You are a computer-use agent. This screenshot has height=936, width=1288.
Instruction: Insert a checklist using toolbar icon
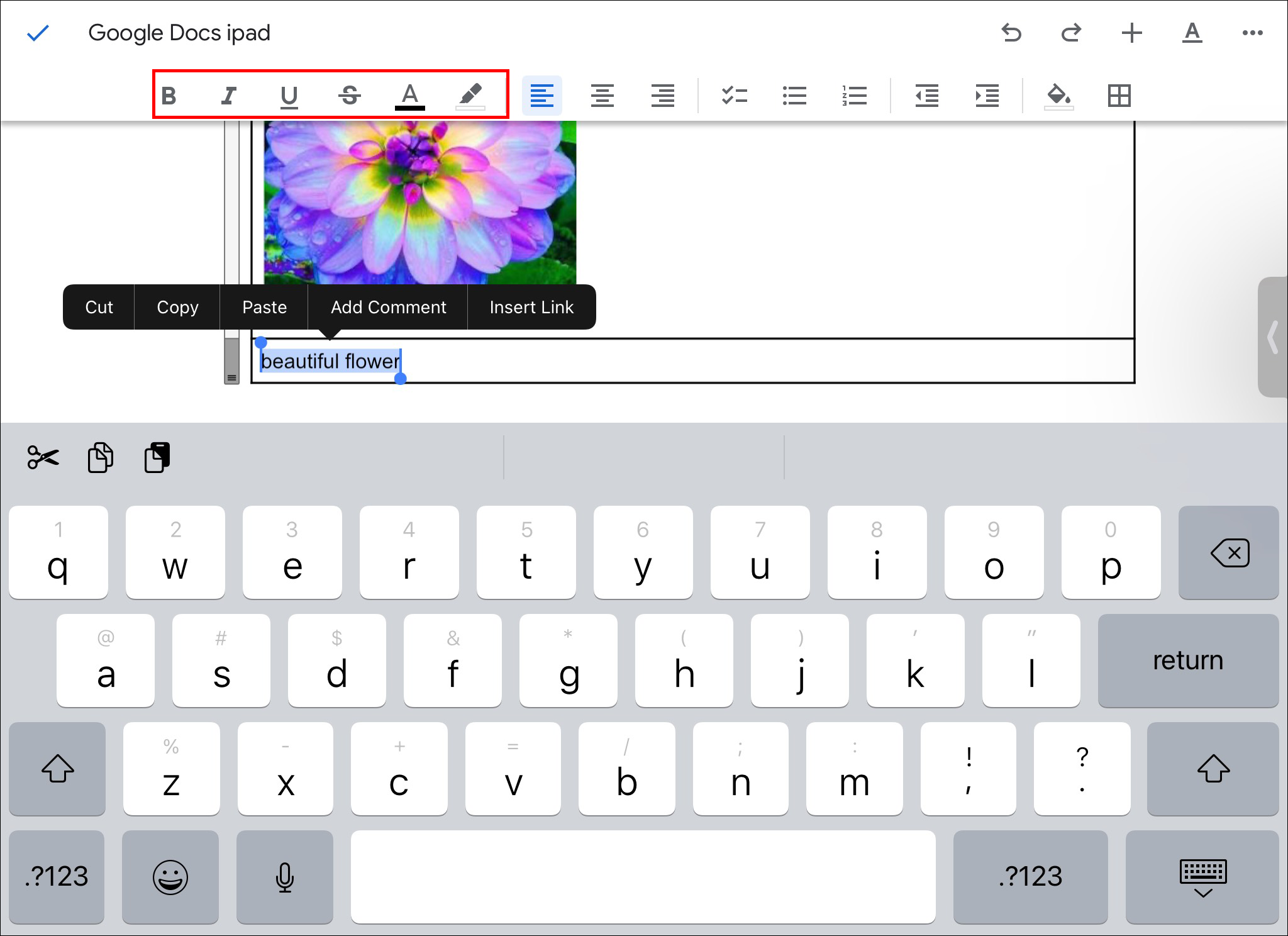click(734, 96)
